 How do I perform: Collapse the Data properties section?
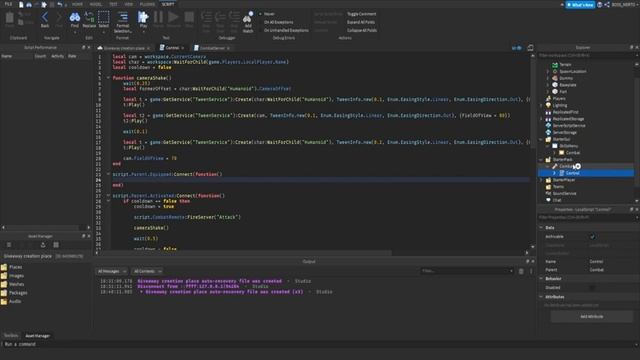(x=541, y=227)
